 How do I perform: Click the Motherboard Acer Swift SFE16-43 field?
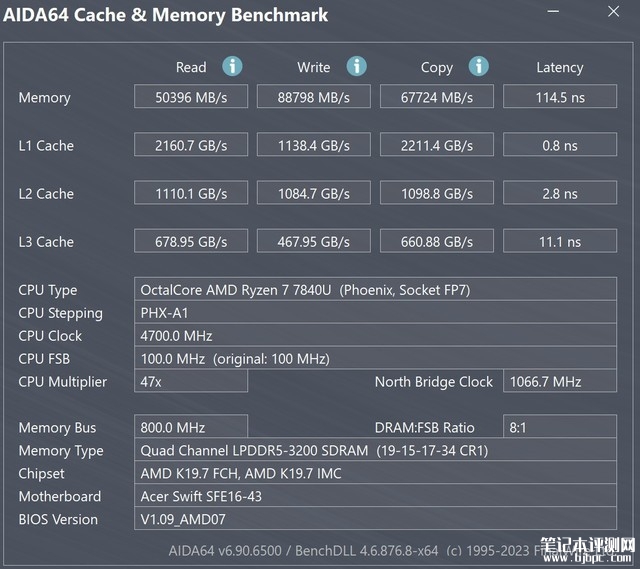tap(376, 496)
